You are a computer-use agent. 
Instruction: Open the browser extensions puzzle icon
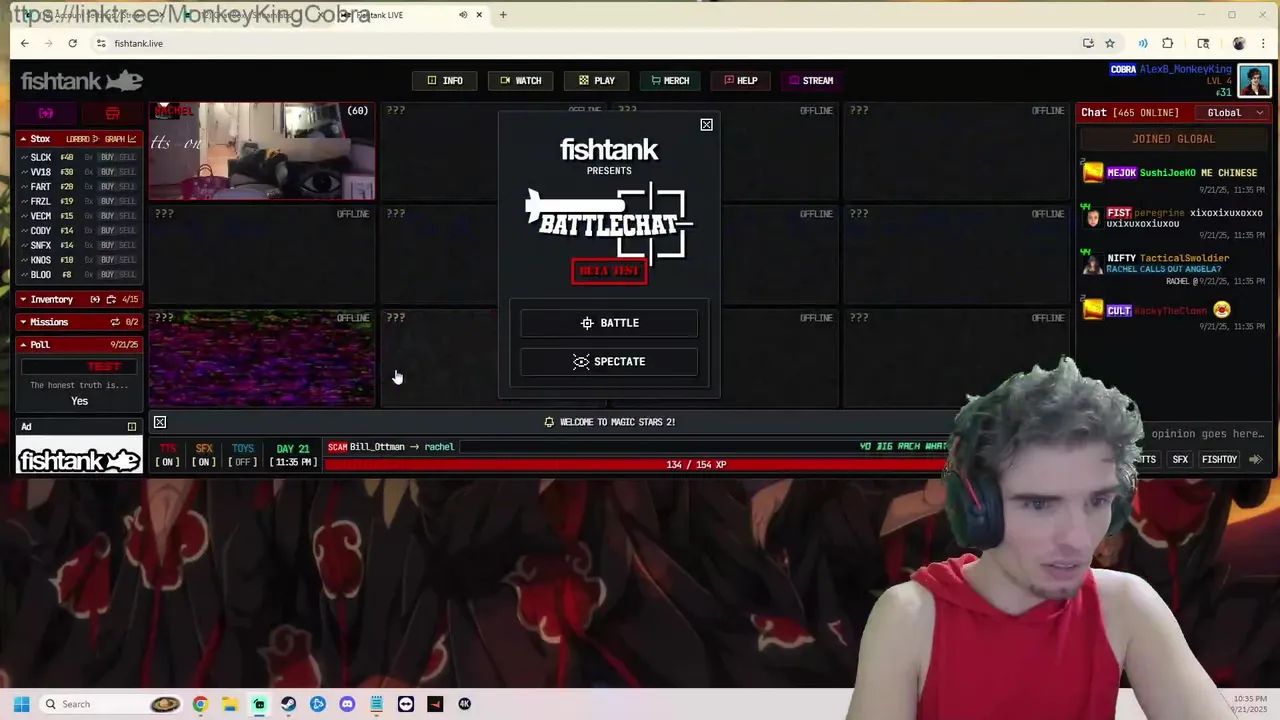coord(1168,44)
